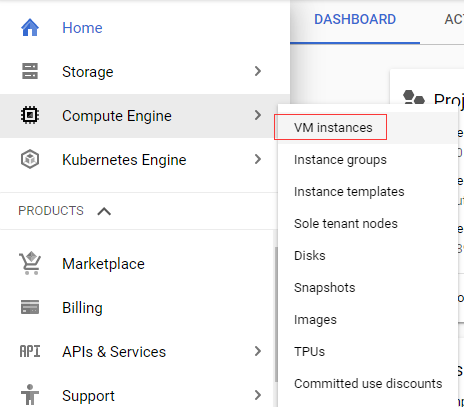Click the Support person icon
Image resolution: width=464 pixels, height=407 pixels.
30,395
